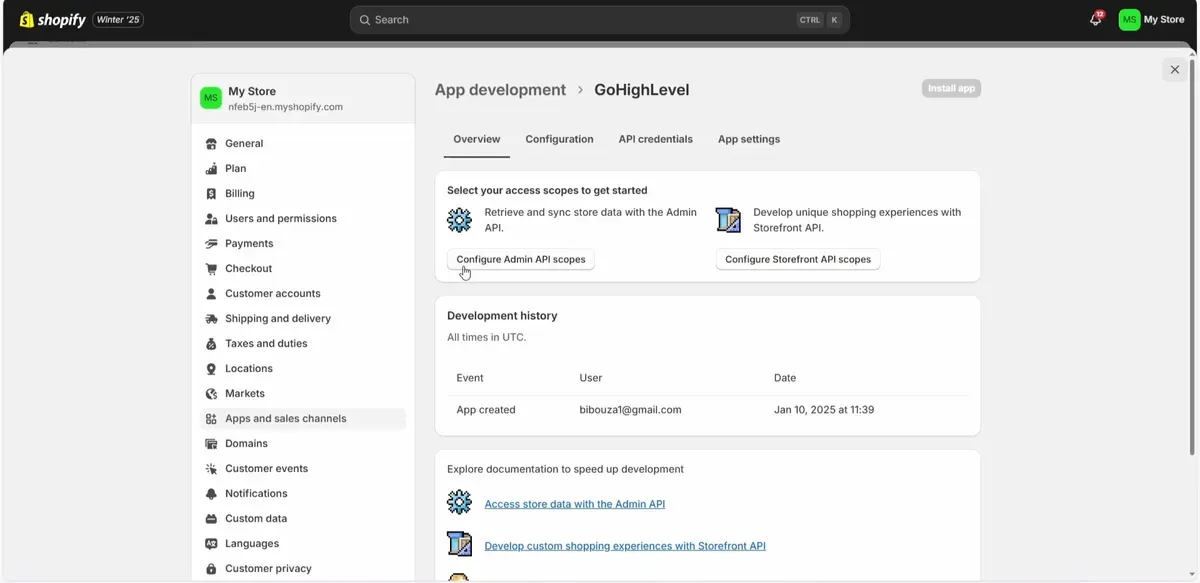Open Apps and sales channels settings
1200x583 pixels.
coord(303,418)
